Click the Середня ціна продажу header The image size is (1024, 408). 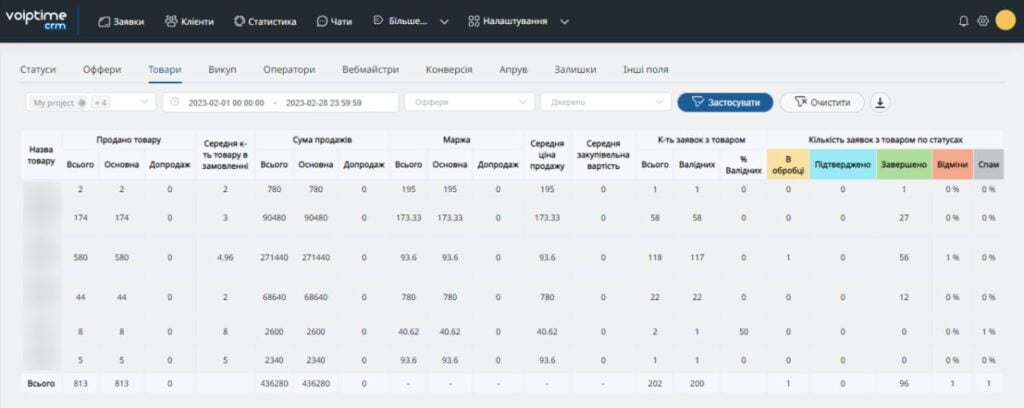547,155
